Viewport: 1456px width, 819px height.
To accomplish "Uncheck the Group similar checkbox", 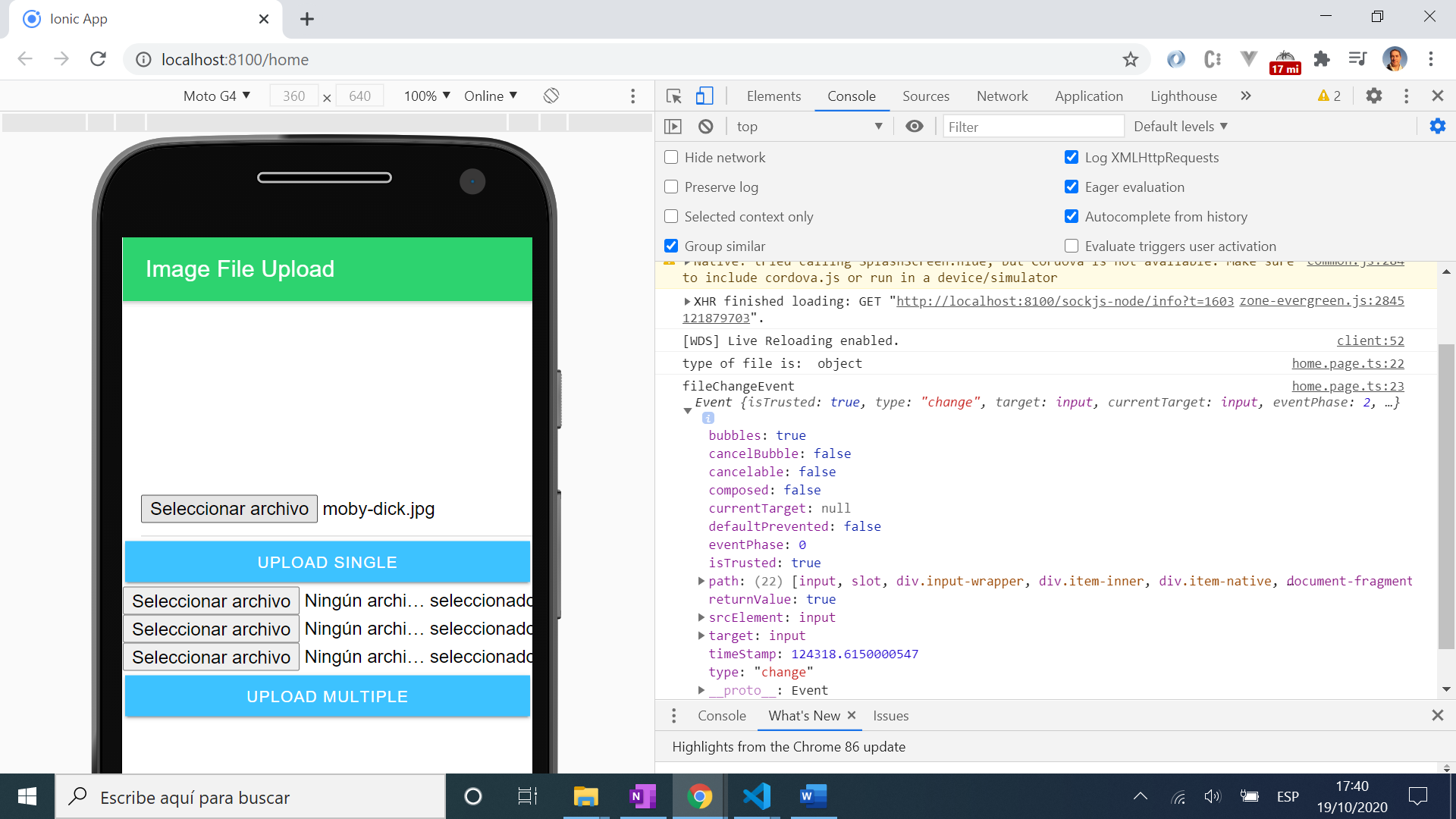I will (x=671, y=246).
